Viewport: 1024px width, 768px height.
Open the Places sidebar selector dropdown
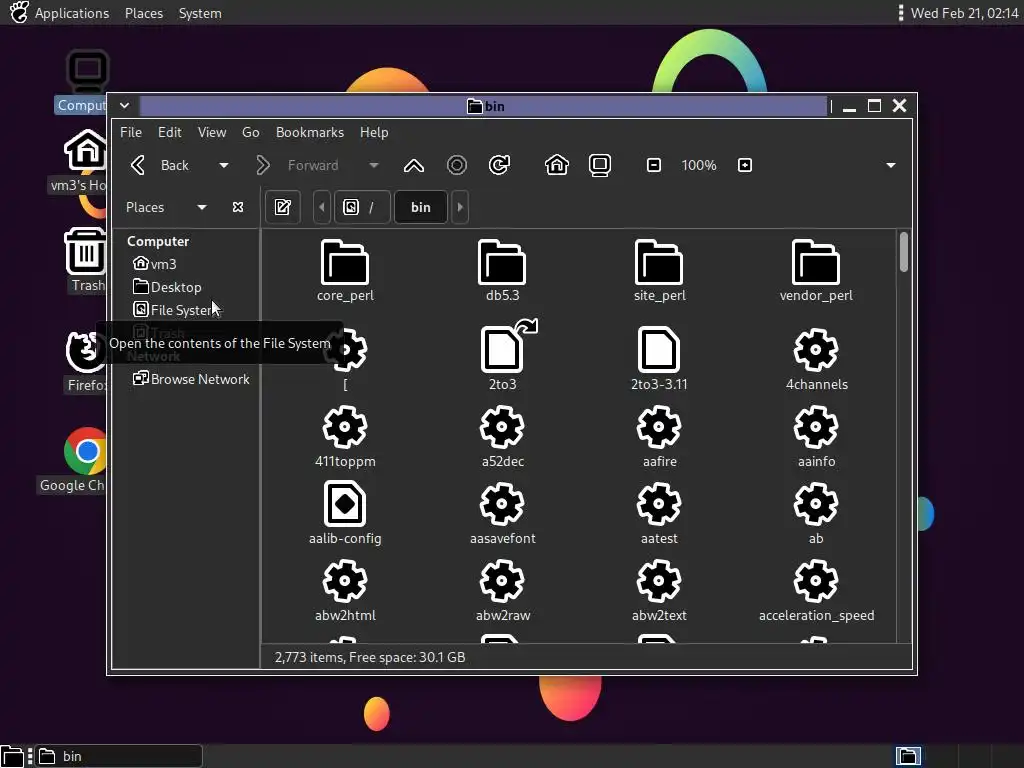[x=166, y=207]
